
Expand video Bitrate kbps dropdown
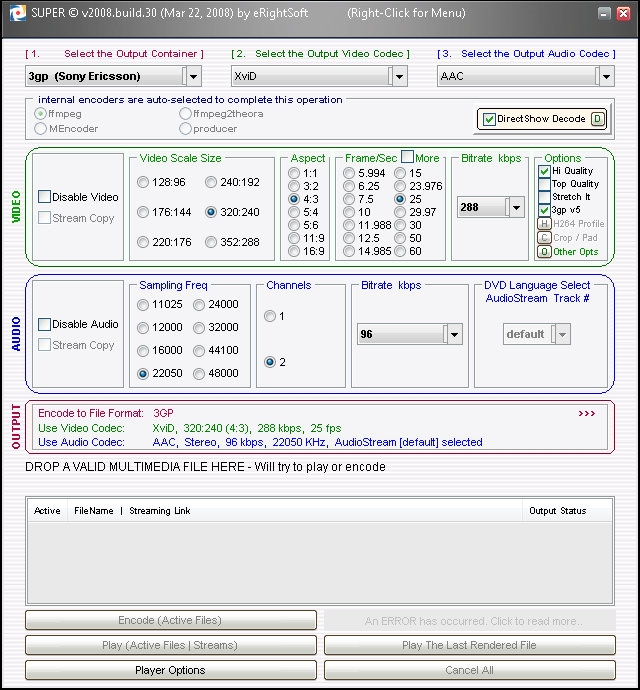coord(516,207)
